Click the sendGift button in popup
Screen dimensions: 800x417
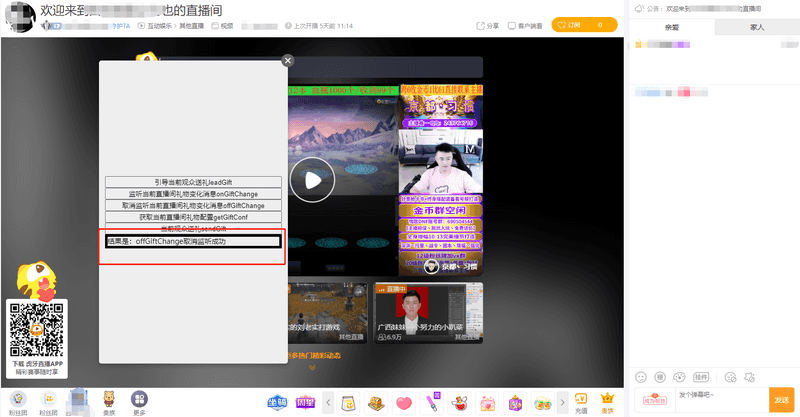[193, 228]
